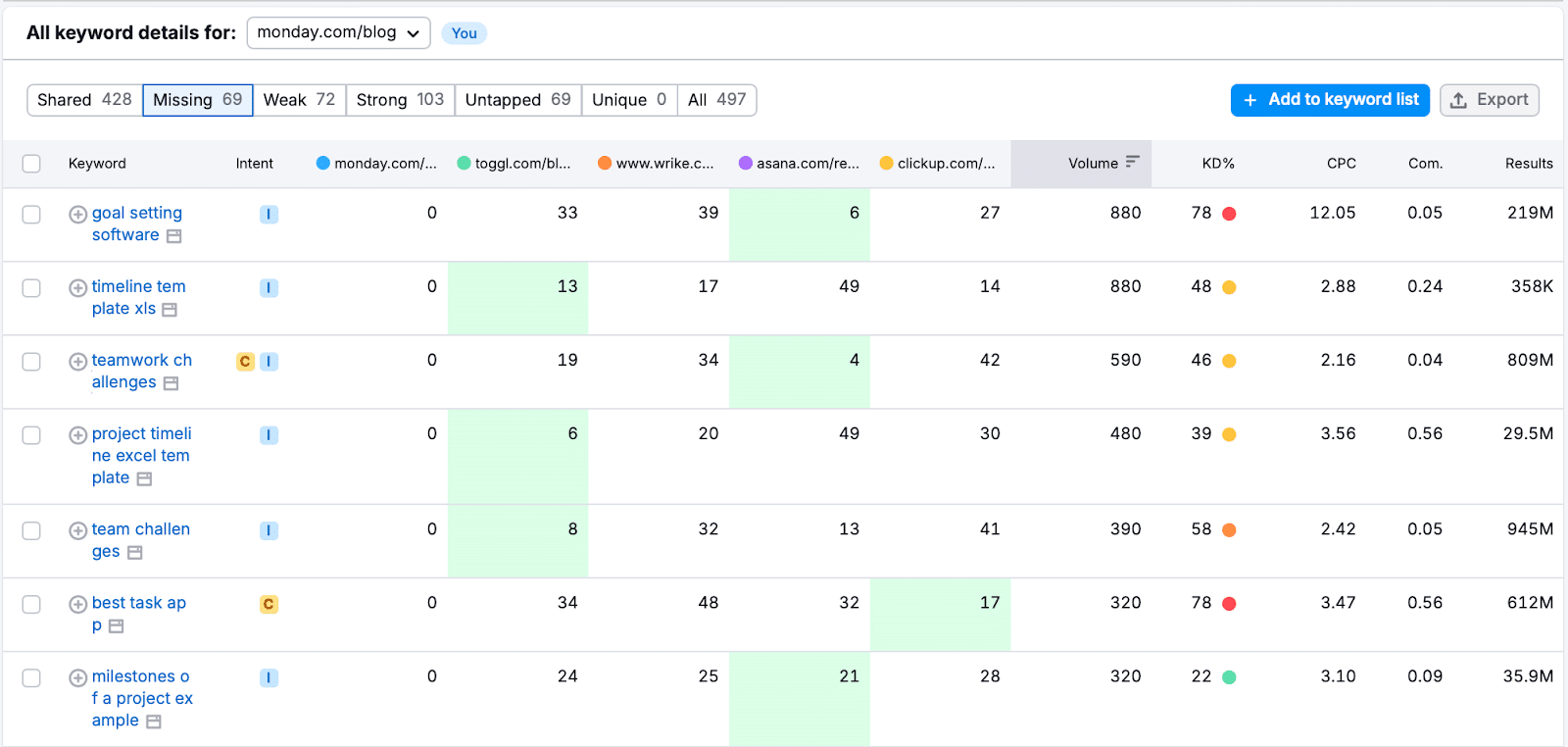The width and height of the screenshot is (1568, 747).
Task: Check the 'project timeline excel template' row
Action: click(x=31, y=434)
